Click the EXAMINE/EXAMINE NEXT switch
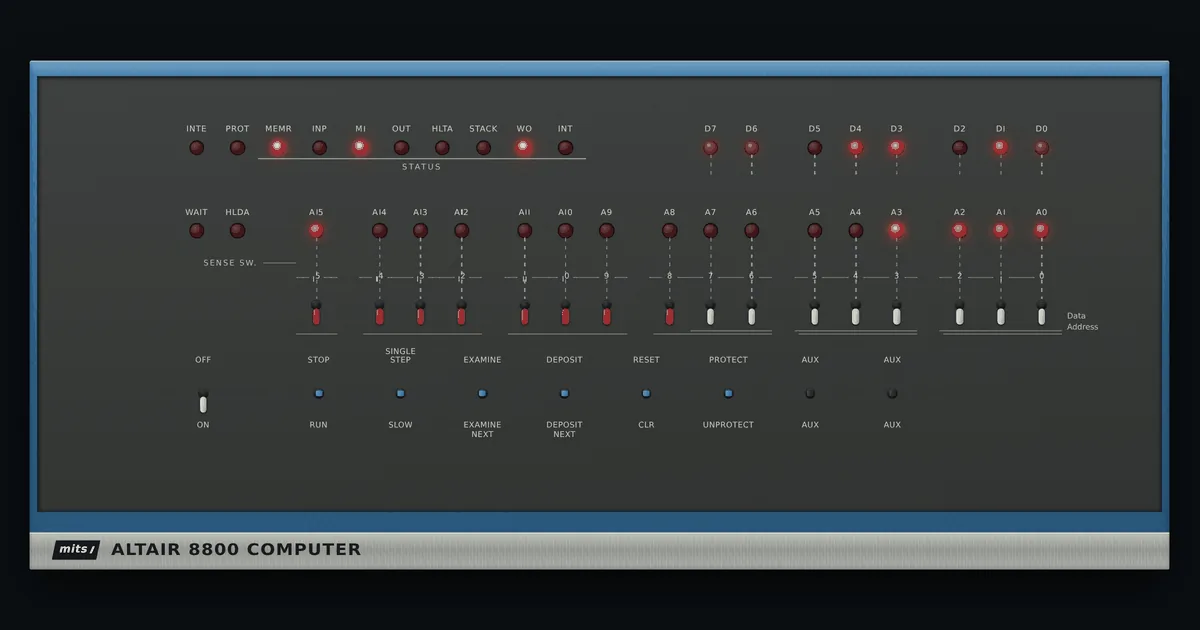The height and width of the screenshot is (630, 1200). point(482,393)
